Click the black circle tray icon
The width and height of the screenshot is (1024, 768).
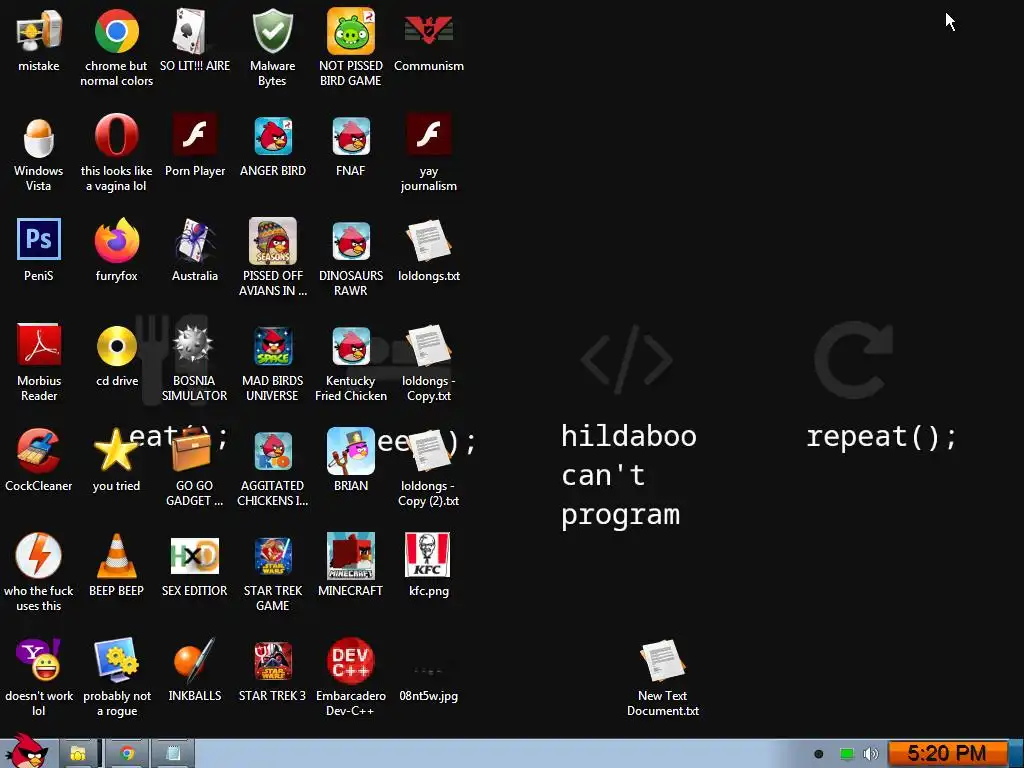(818, 754)
